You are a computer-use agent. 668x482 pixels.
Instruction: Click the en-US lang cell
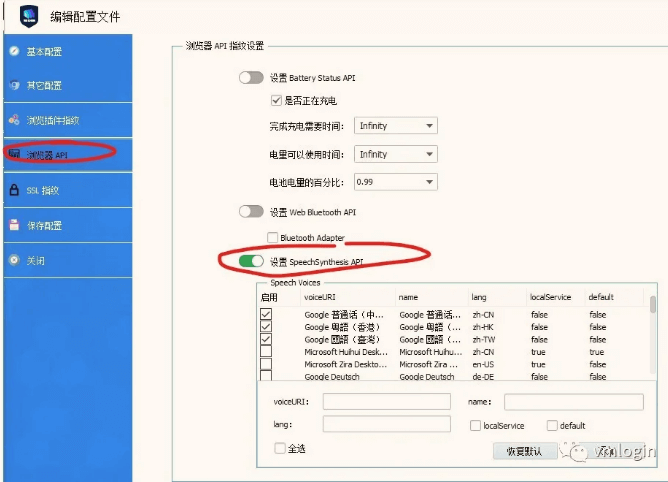483,364
